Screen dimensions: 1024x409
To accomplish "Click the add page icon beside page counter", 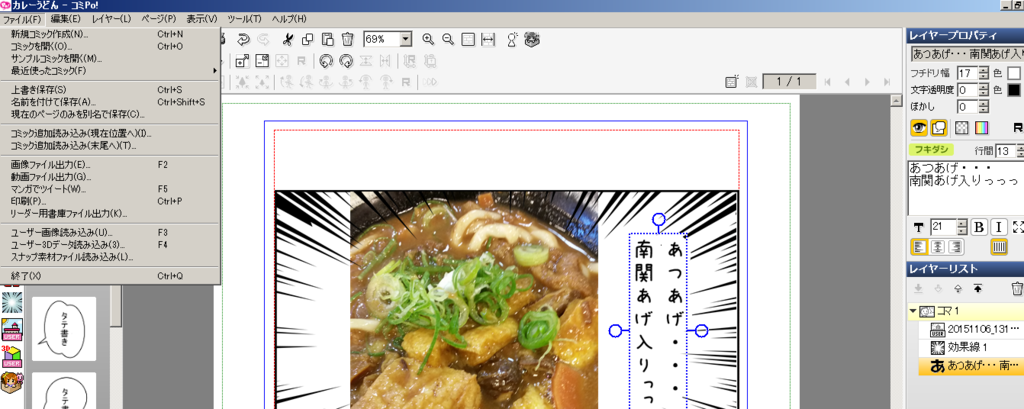I will pos(732,82).
